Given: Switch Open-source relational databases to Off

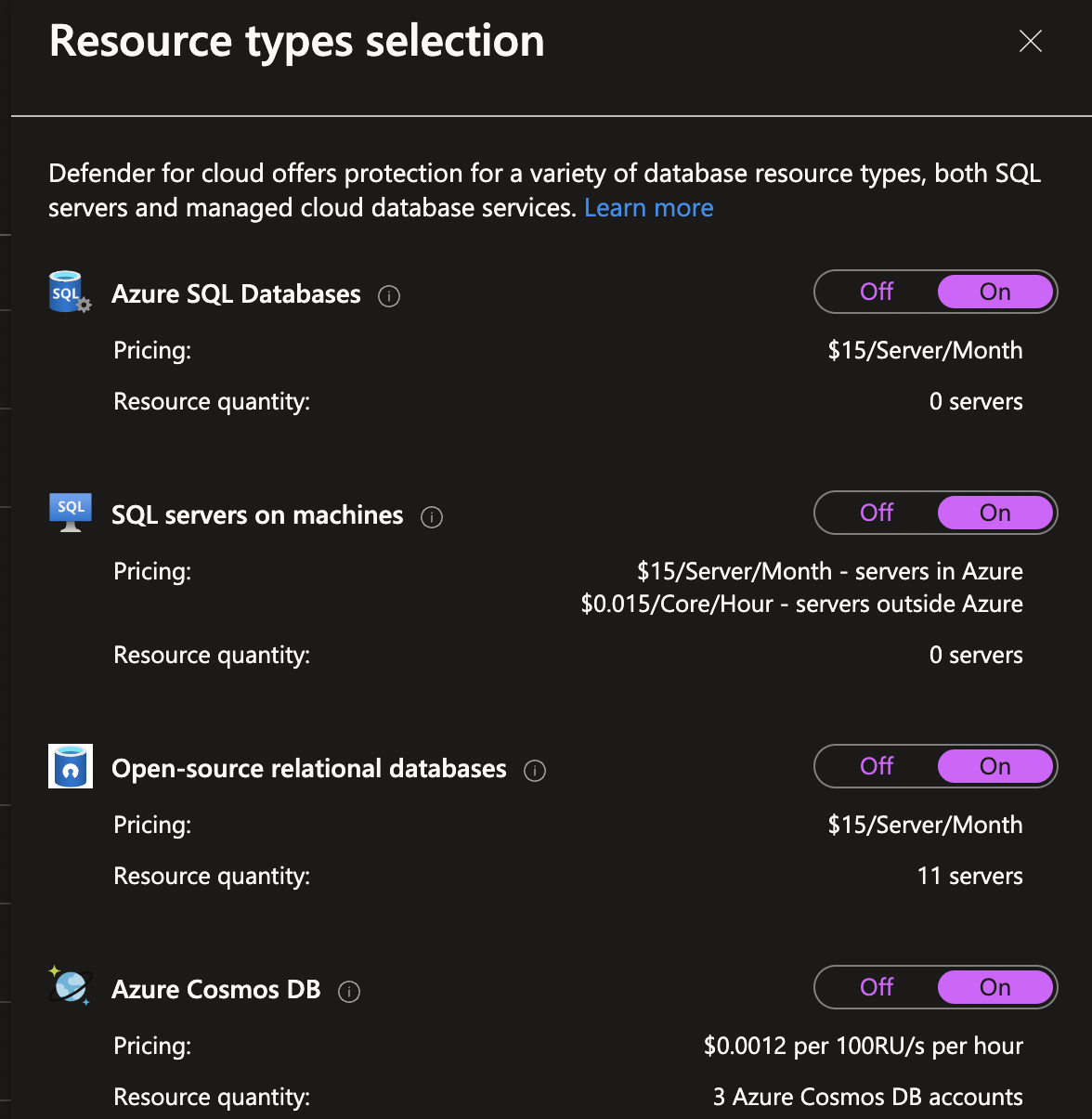Looking at the screenshot, I should click(876, 766).
